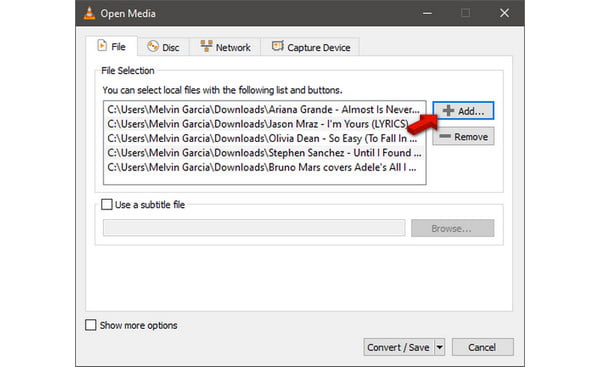Open the Disc tab
Viewport: 600px width, 367px height.
pyautogui.click(x=163, y=47)
